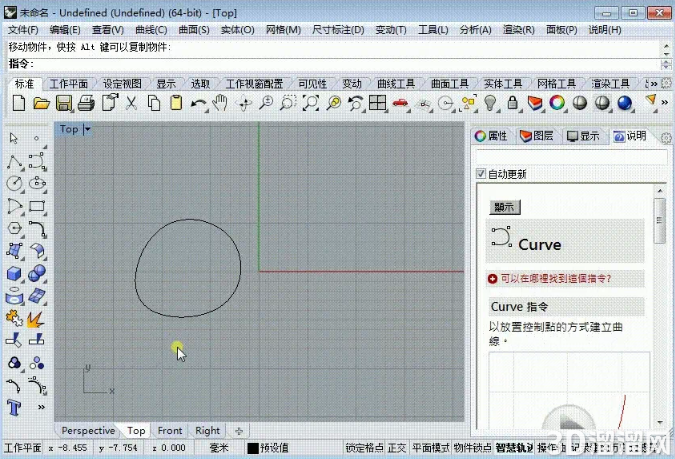675x459 pixels.
Task: Click the toolbar options gear icon
Action: coord(666,83)
